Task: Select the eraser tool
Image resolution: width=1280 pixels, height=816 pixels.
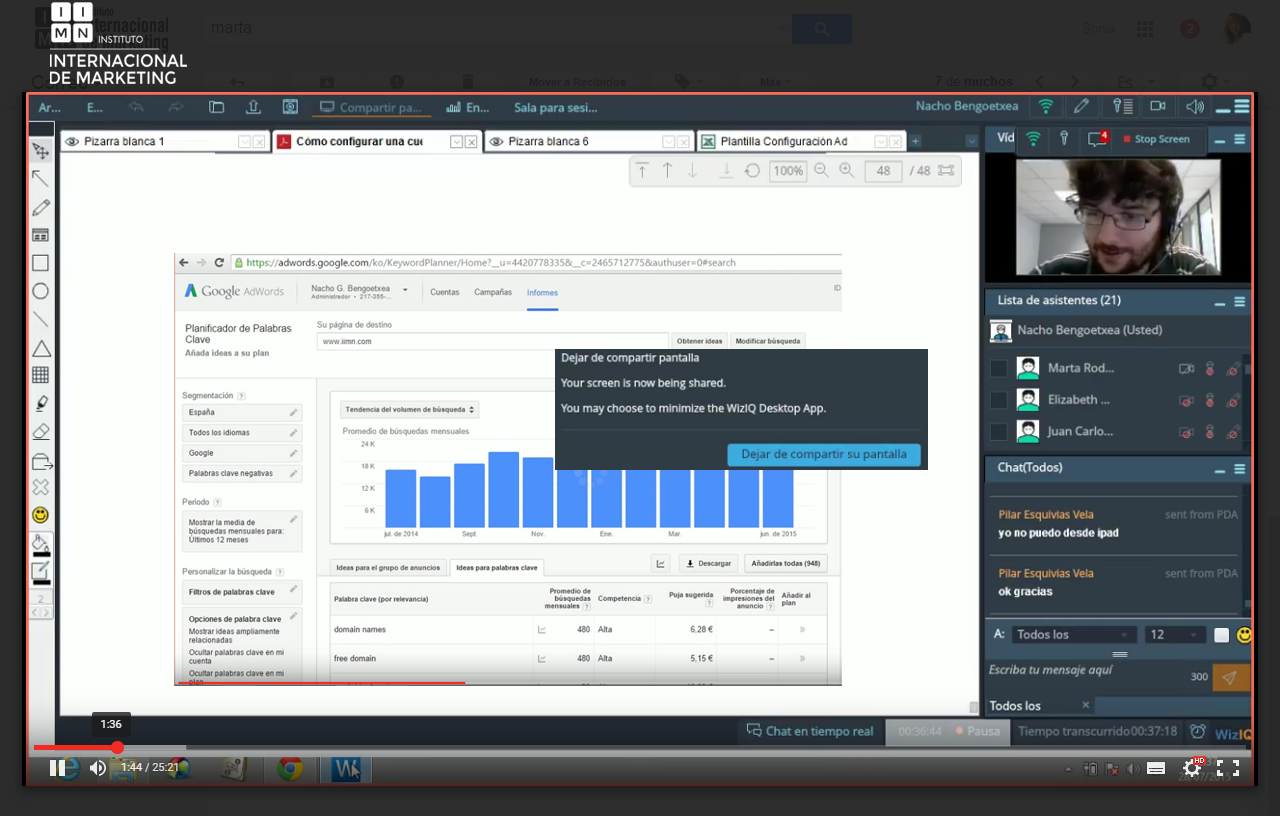Action: tap(41, 431)
